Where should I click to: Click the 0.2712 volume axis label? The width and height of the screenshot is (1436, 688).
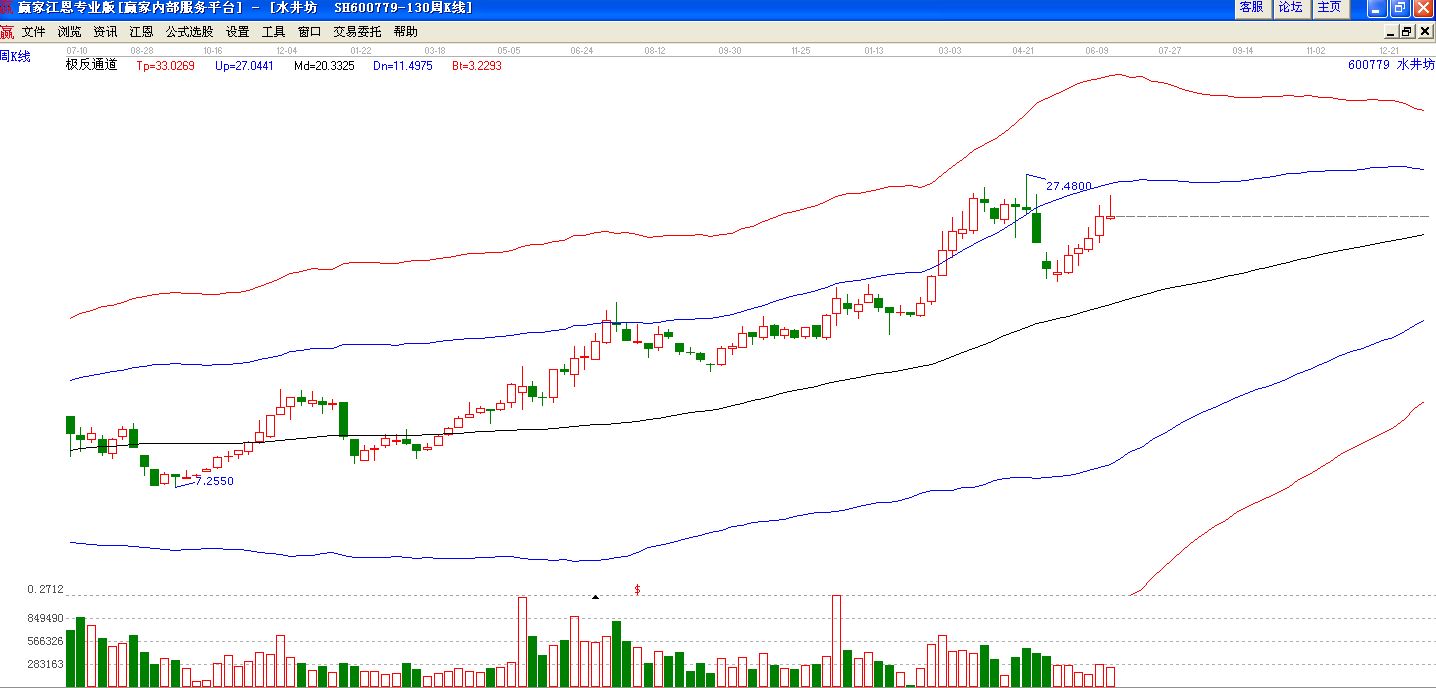click(x=46, y=590)
